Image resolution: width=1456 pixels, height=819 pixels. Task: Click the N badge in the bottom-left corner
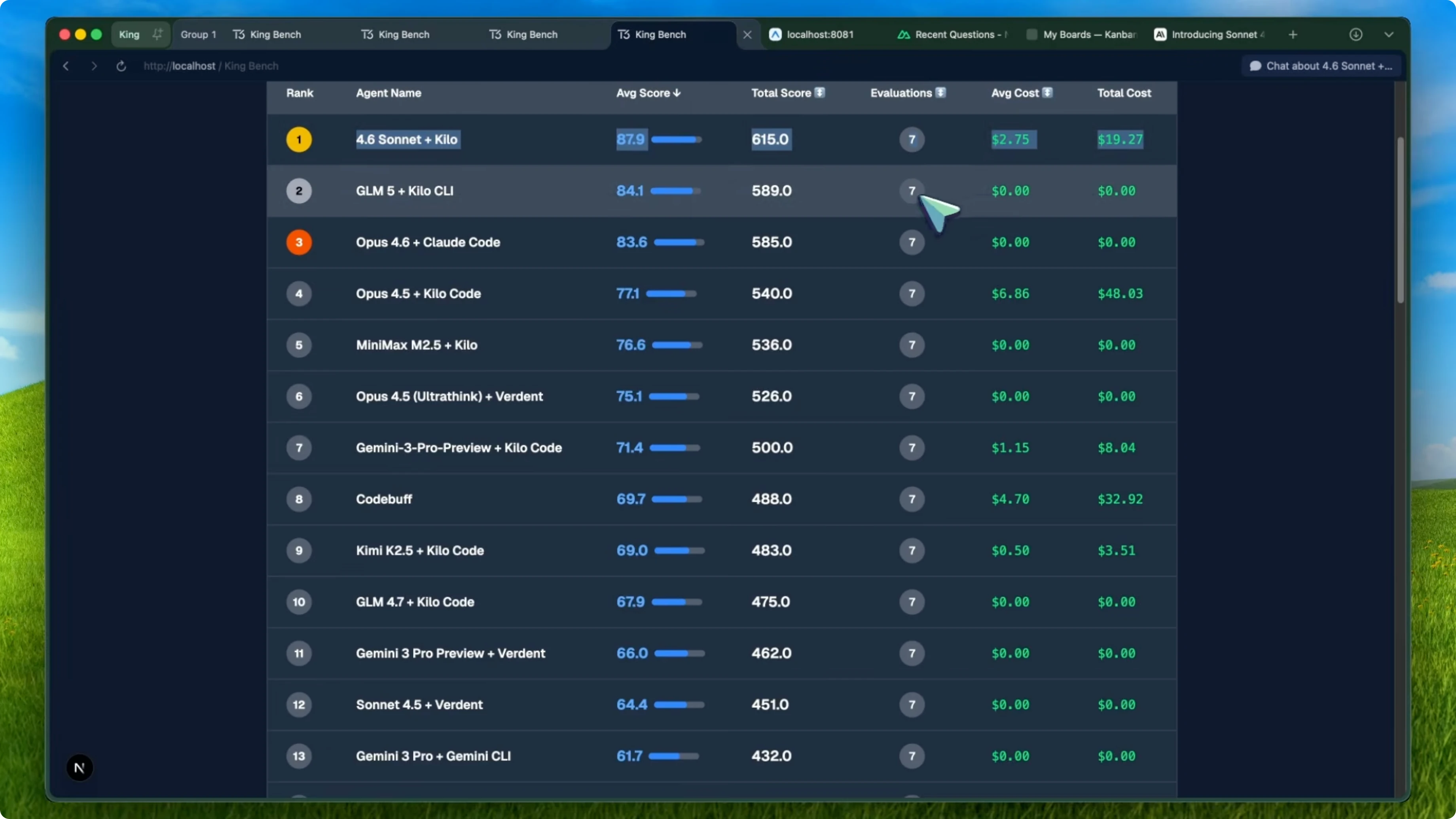(79, 767)
